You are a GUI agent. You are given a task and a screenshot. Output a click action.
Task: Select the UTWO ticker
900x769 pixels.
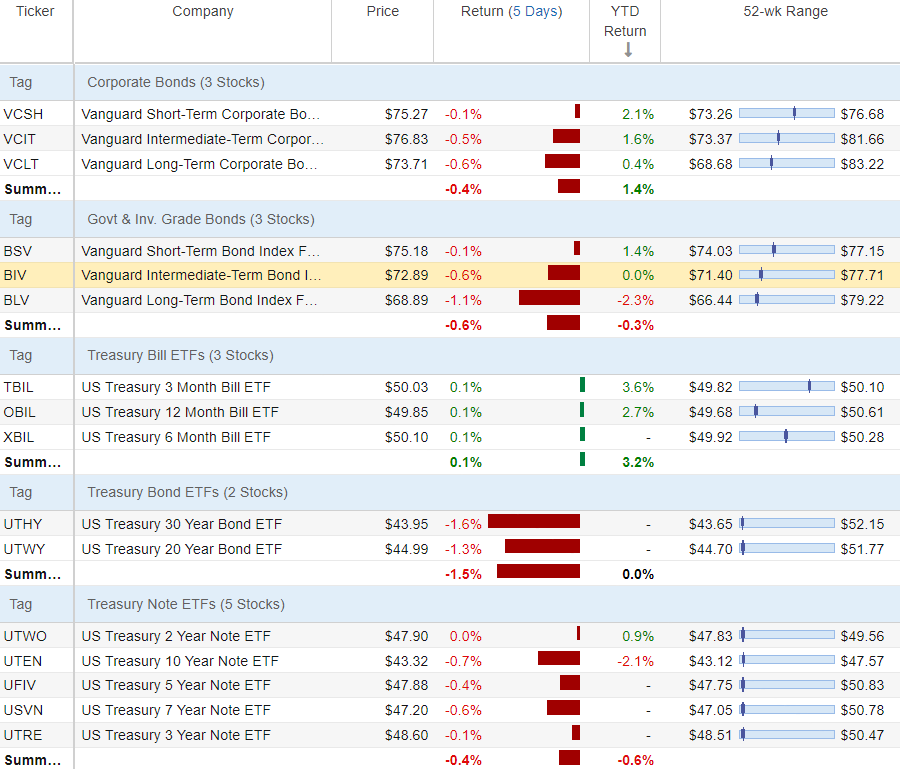coord(25,636)
